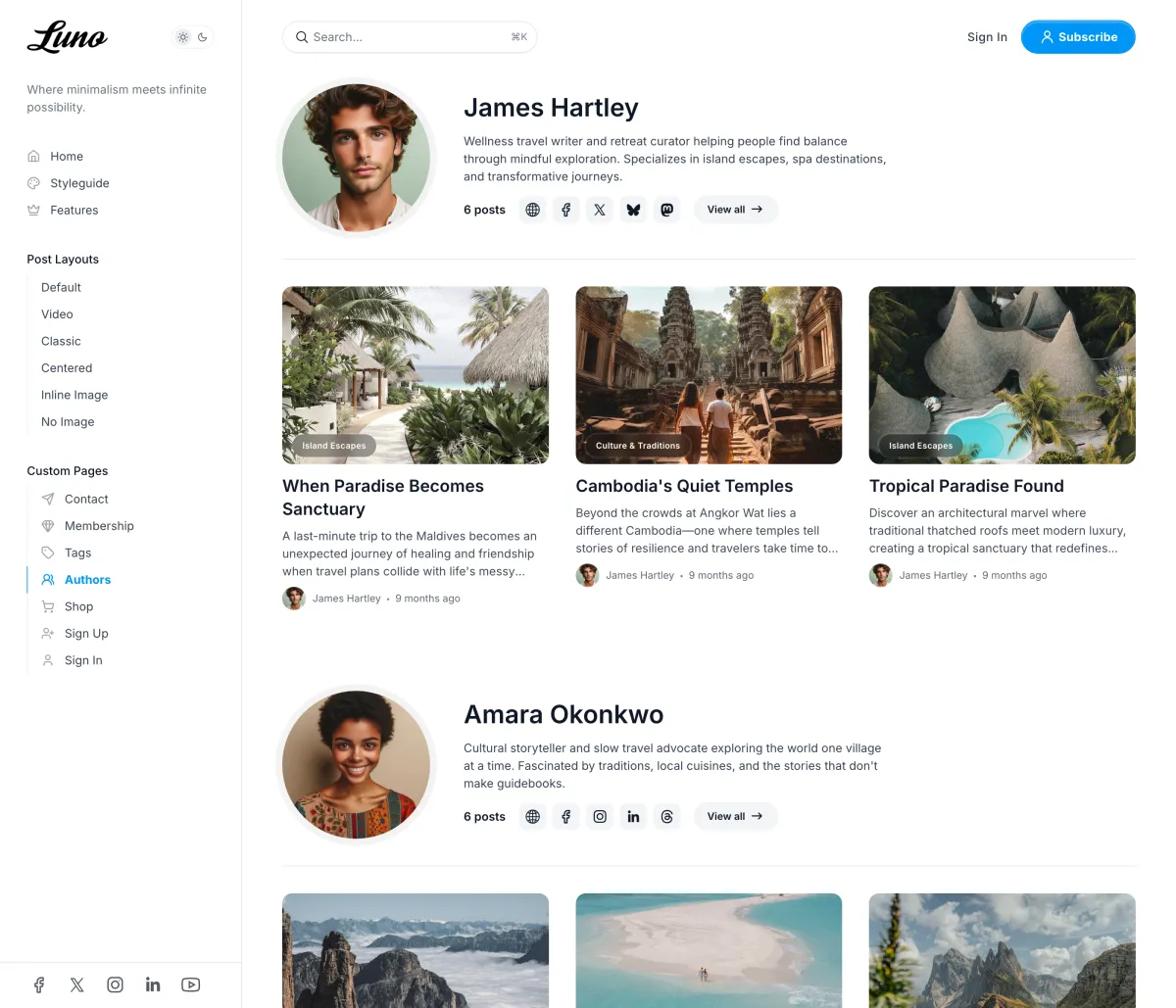This screenshot has width=1176, height=1008.
Task: Open Instagram icon in sidebar footer
Action: [x=115, y=985]
